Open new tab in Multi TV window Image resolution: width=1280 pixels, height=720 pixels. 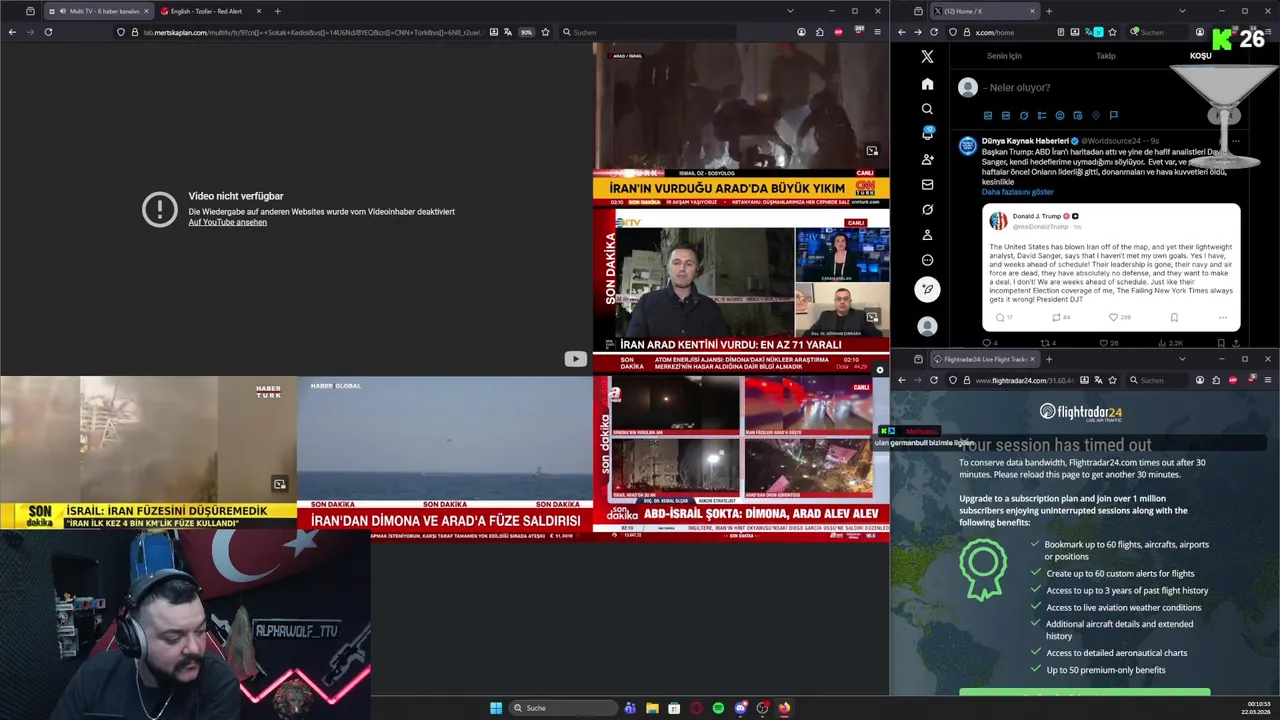[x=277, y=11]
